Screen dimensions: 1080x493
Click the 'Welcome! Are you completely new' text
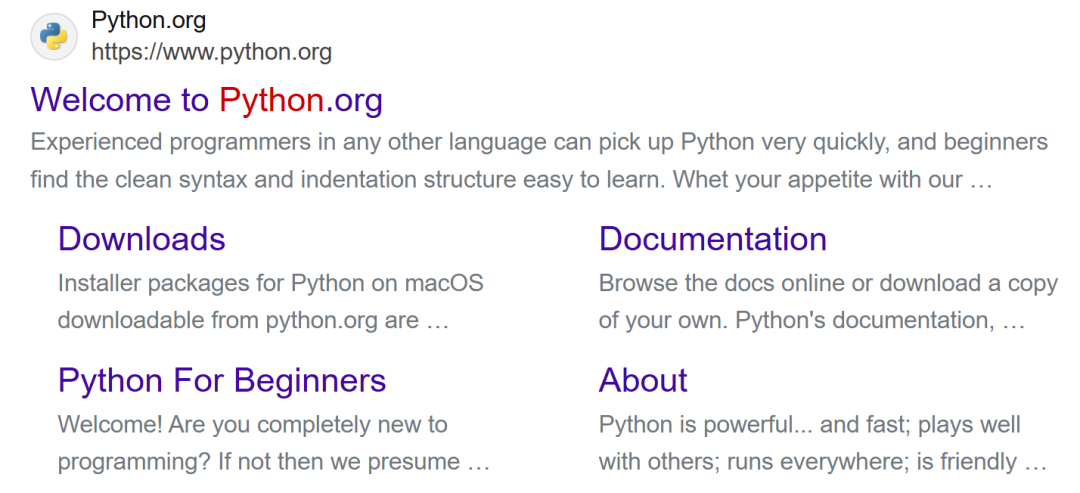(x=252, y=424)
